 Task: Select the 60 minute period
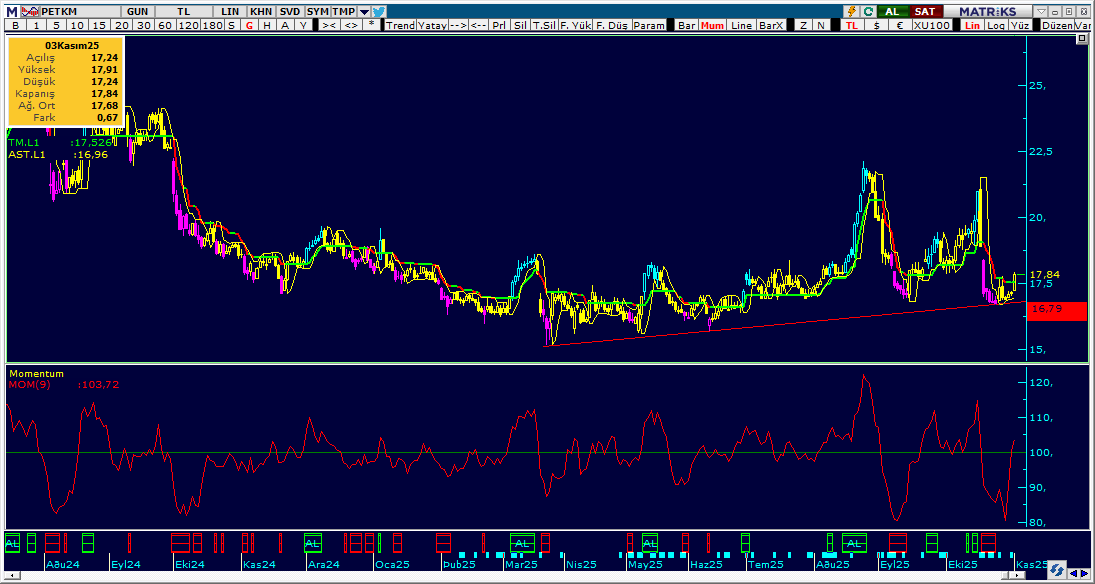[166, 24]
